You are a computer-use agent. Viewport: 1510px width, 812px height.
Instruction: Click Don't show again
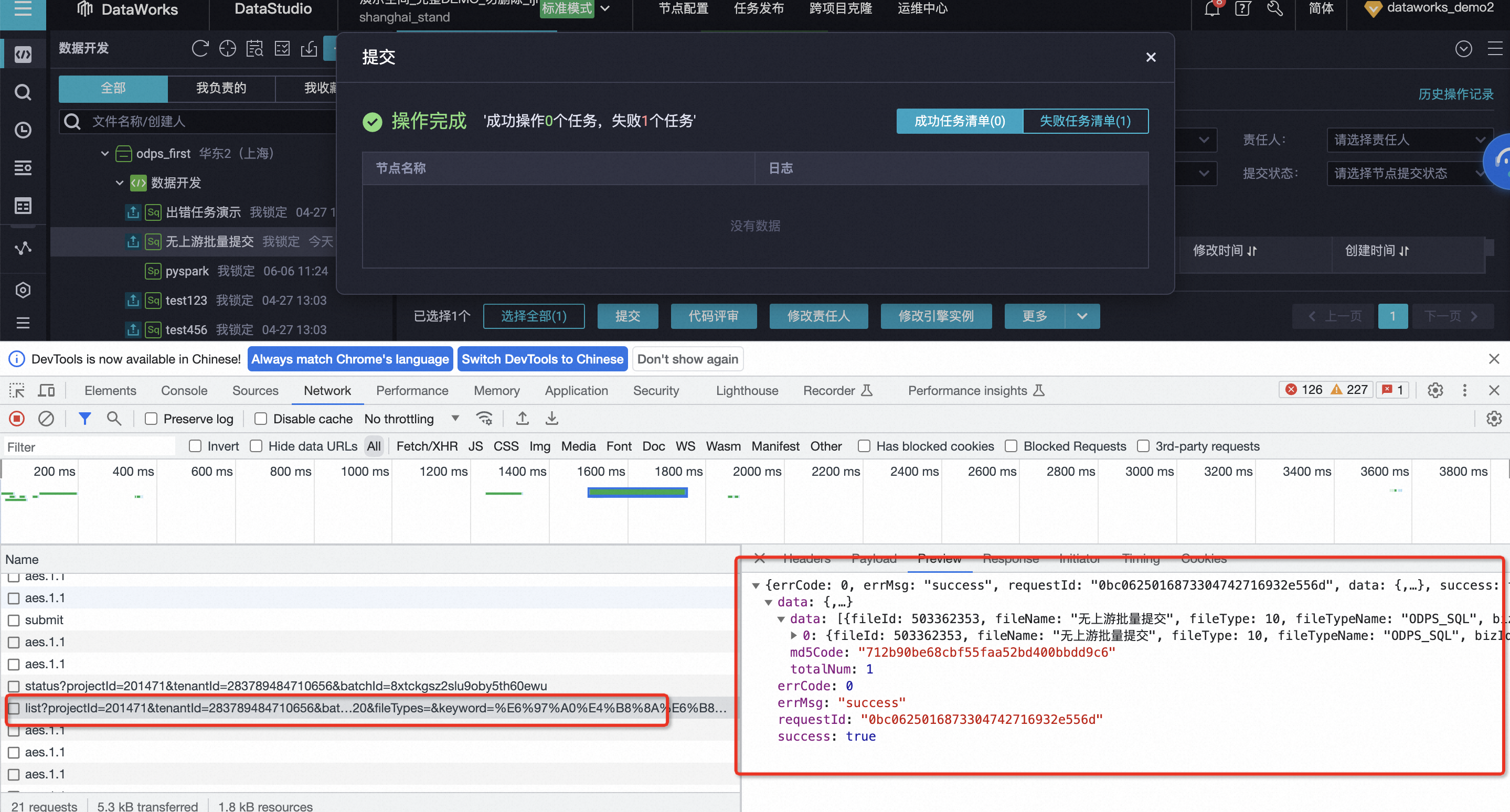(x=688, y=359)
